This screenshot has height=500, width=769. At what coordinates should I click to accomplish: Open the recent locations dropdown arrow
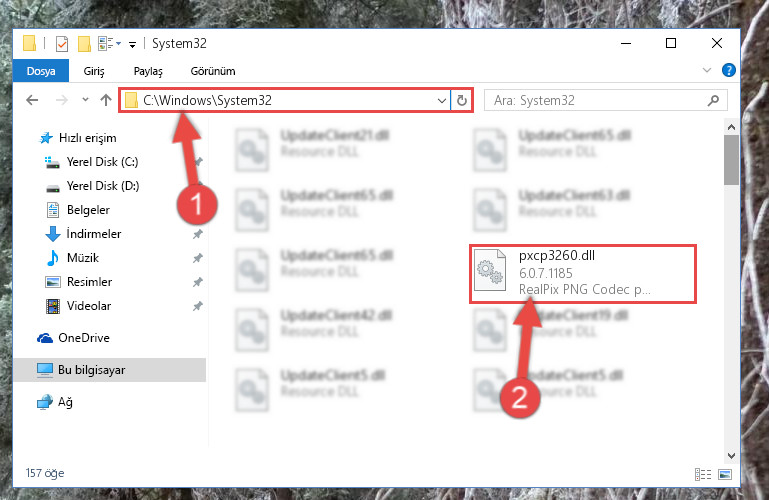(85, 100)
